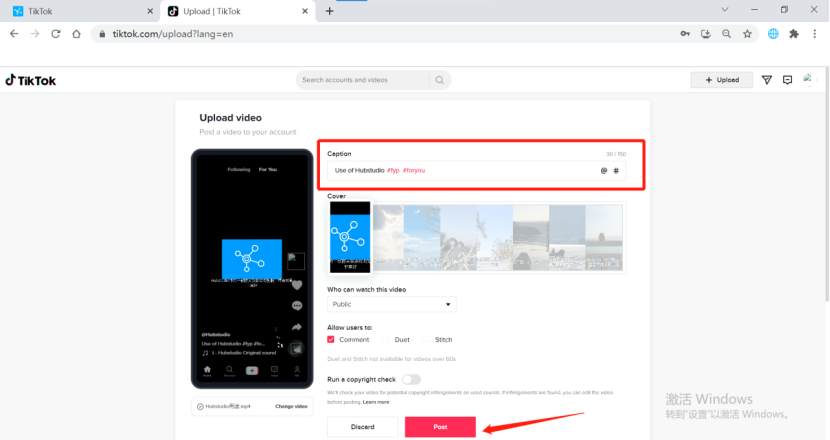Open the zoom magnifier icon in address bar
The width and height of the screenshot is (830, 440).
click(x=726, y=34)
